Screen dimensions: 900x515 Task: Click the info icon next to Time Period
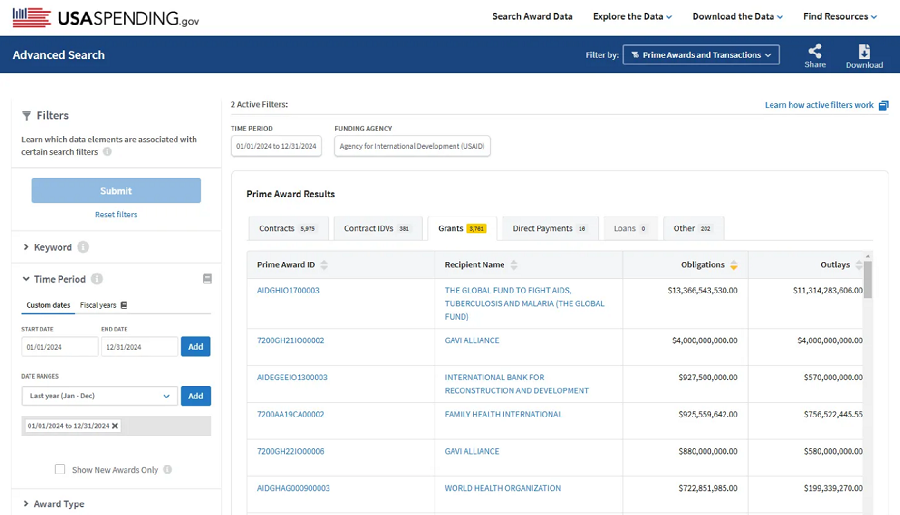[97, 279]
